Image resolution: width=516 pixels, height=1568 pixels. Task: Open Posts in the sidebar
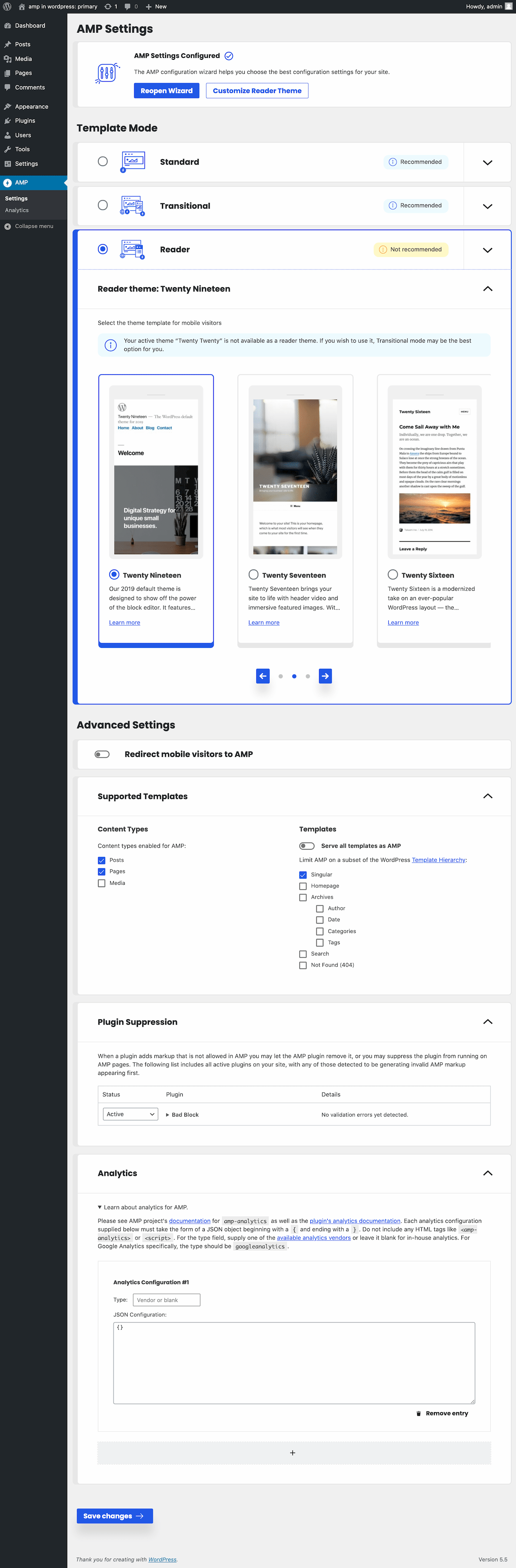coord(22,44)
